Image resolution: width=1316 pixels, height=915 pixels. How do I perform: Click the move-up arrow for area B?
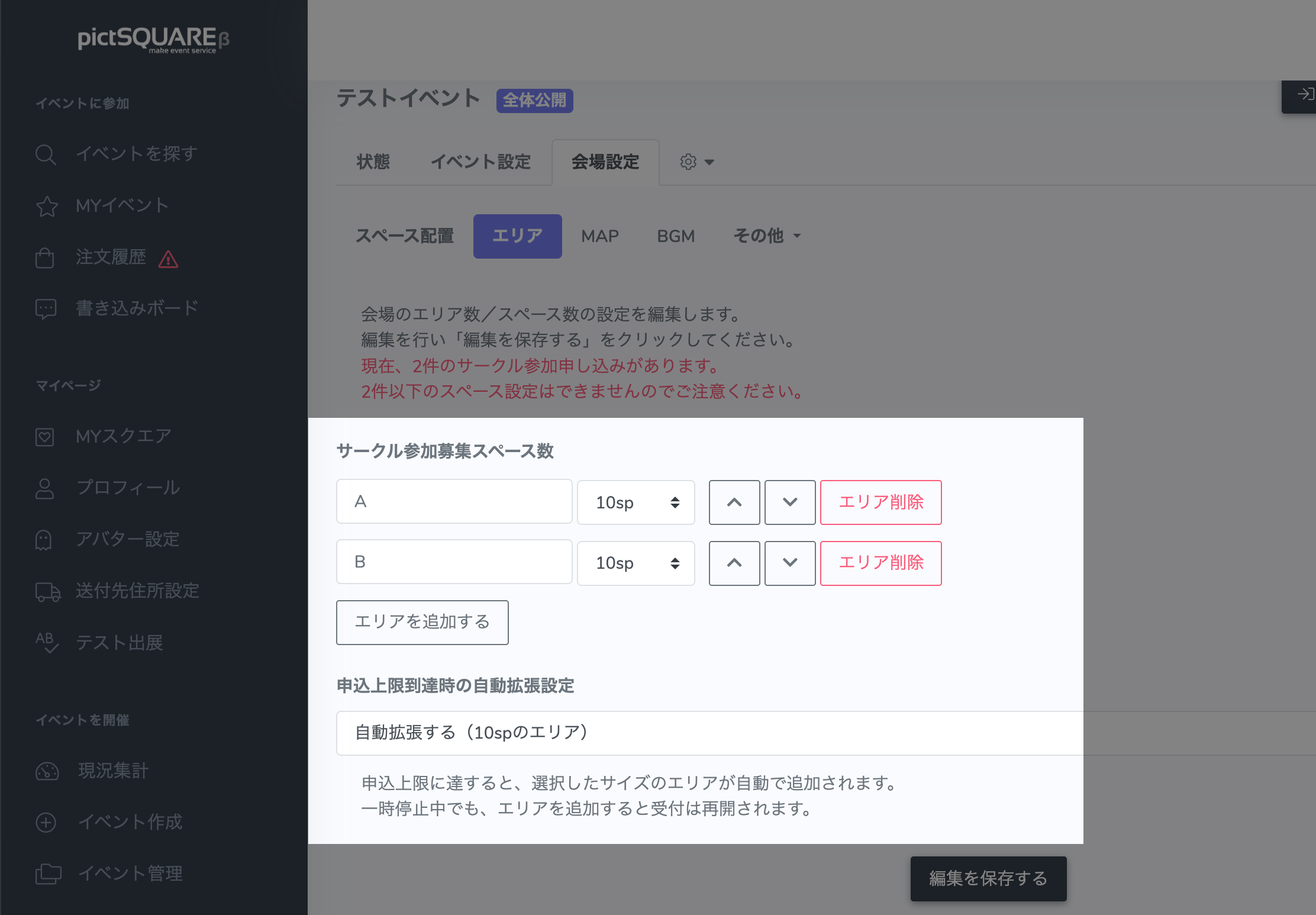click(734, 563)
